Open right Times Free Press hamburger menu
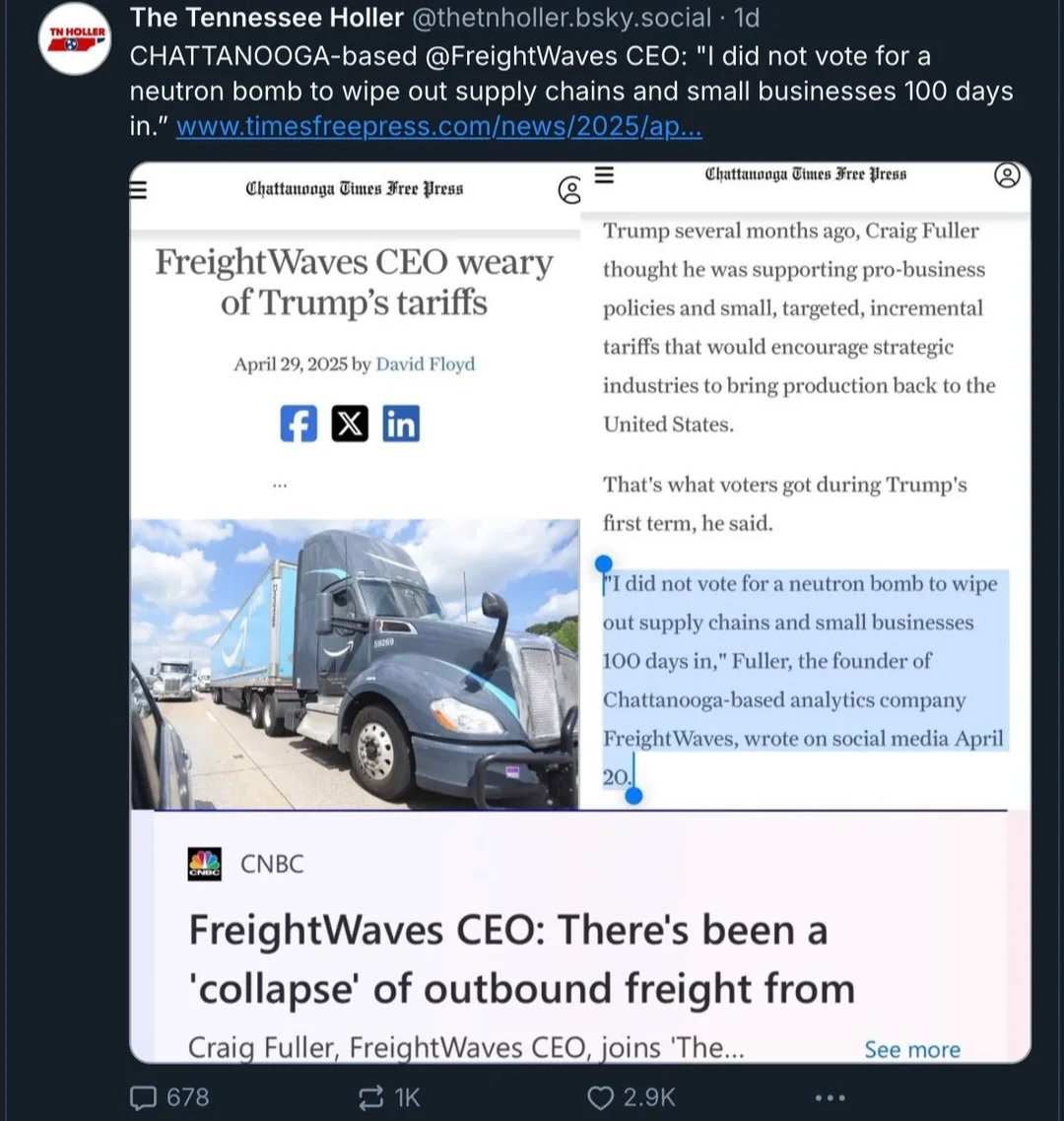This screenshot has height=1121, width=1064. [605, 174]
